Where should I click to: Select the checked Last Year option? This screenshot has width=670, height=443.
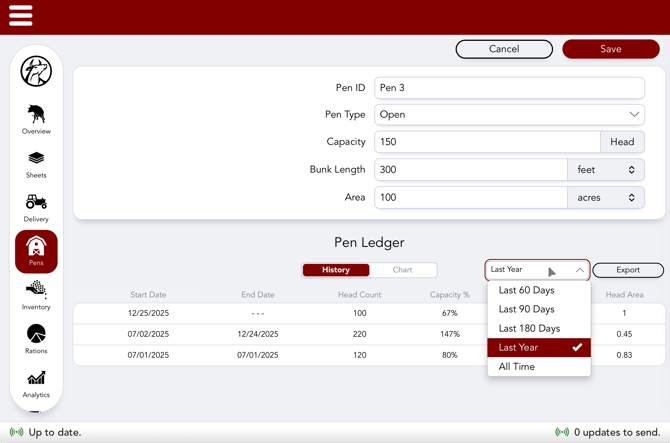pos(539,347)
